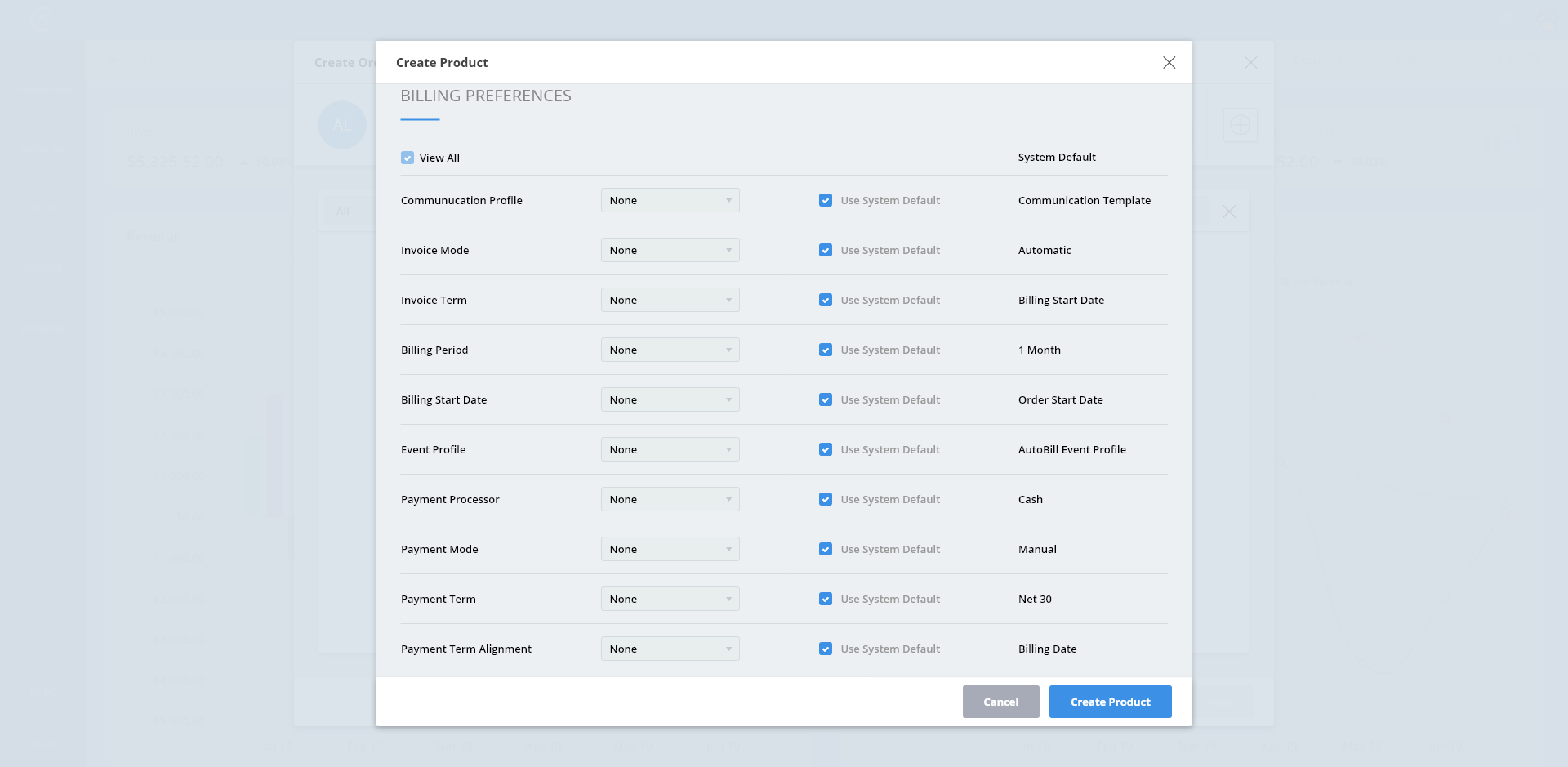Uncheck Use System Default for Communication Profile
The image size is (1568, 767).
826,200
